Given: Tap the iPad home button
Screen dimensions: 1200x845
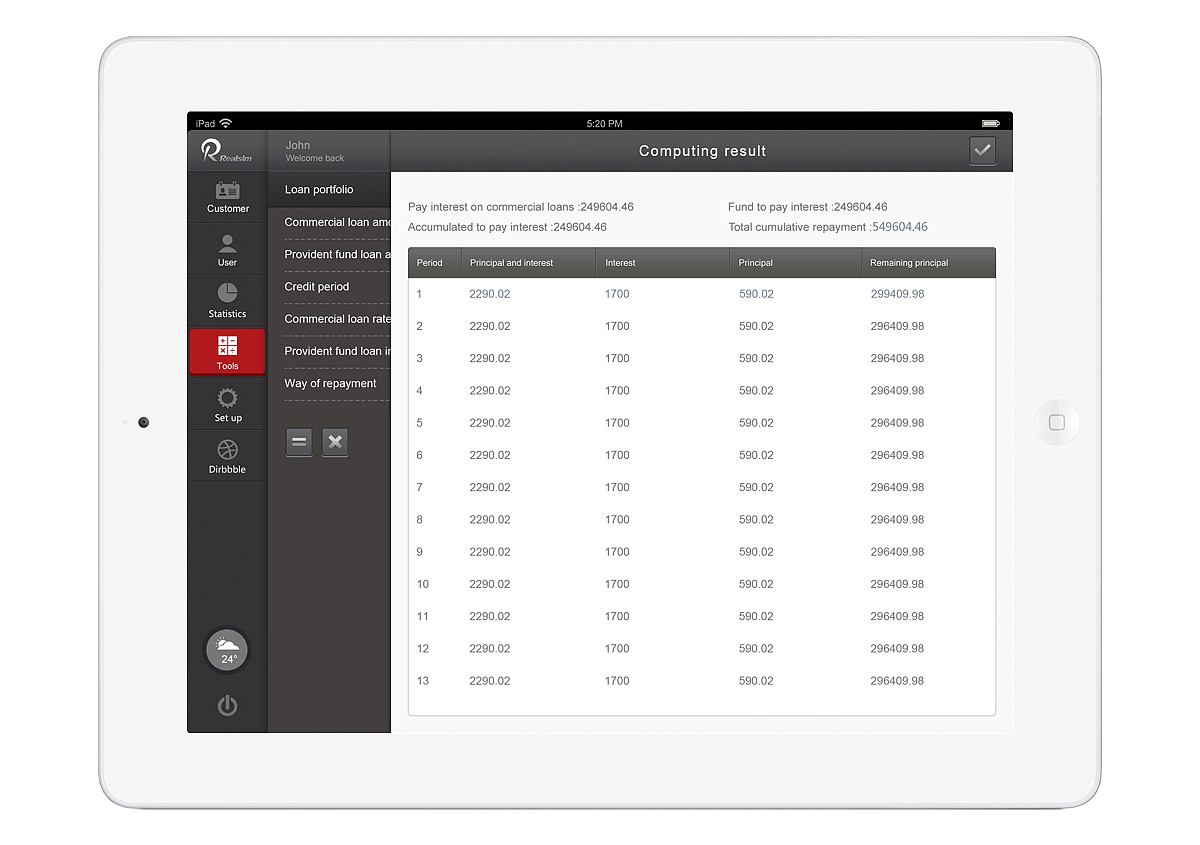Looking at the screenshot, I should (x=1057, y=422).
